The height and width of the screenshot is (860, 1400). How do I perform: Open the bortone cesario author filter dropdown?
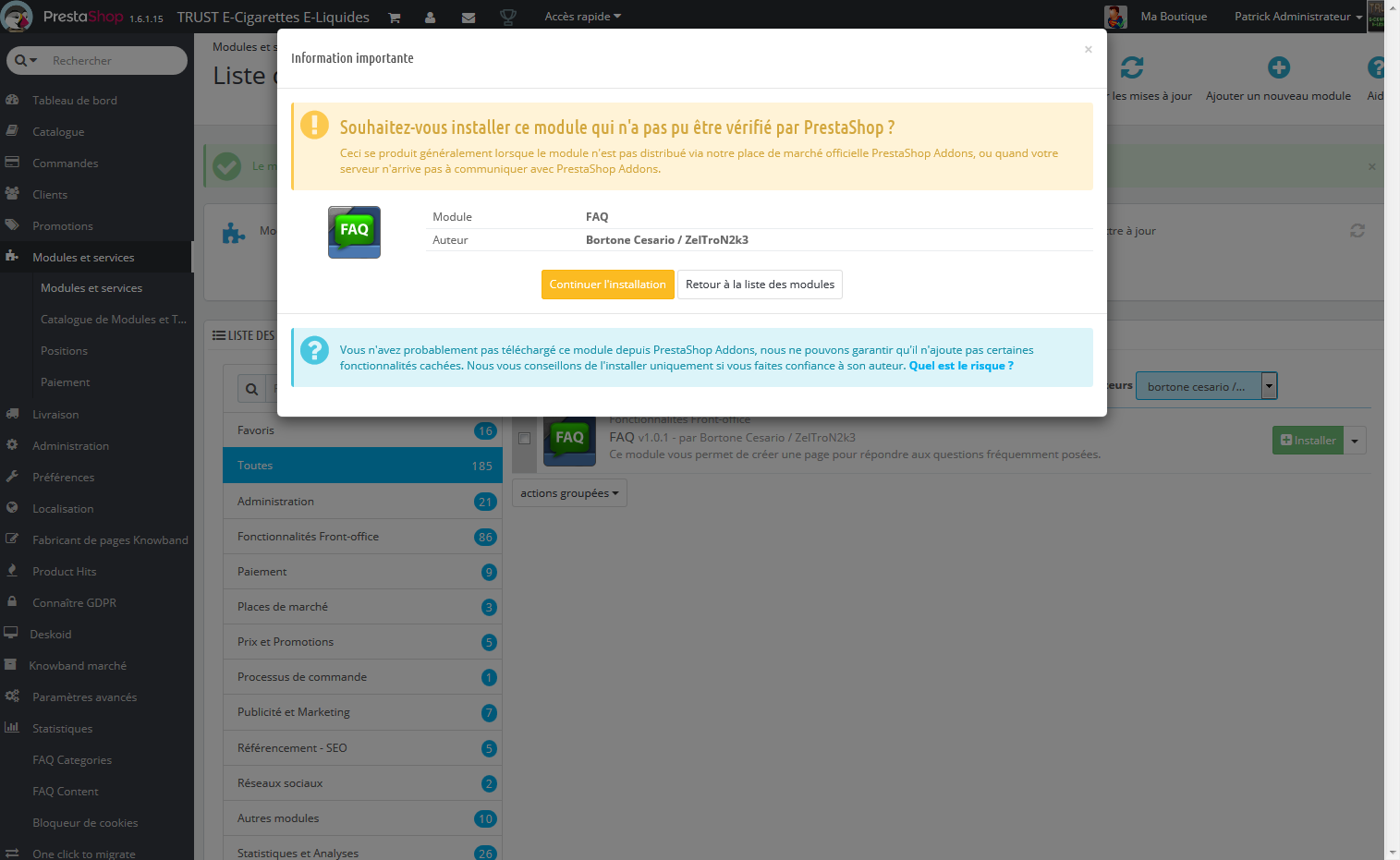[x=1206, y=386]
